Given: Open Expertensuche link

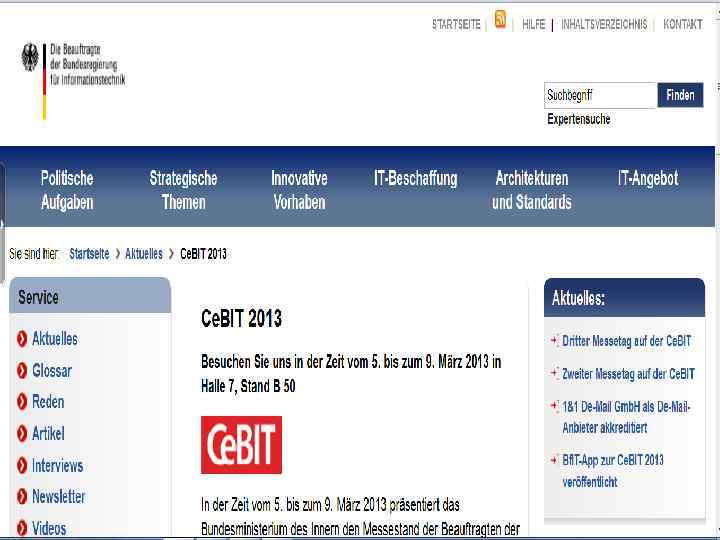Looking at the screenshot, I should 579,119.
